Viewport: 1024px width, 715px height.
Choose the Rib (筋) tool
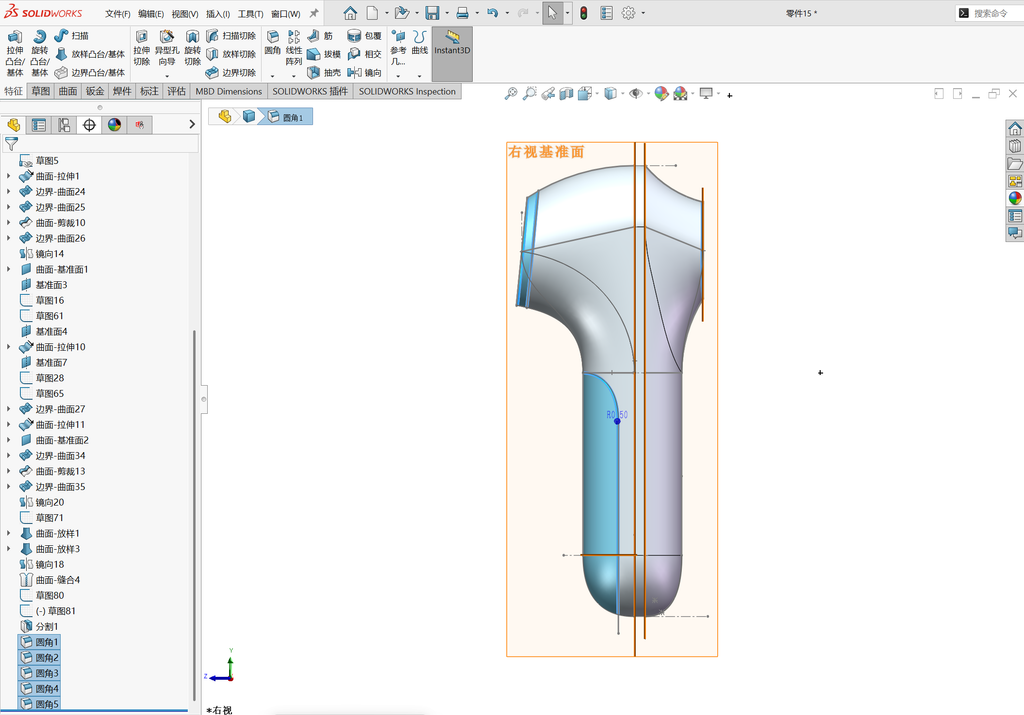click(x=320, y=36)
